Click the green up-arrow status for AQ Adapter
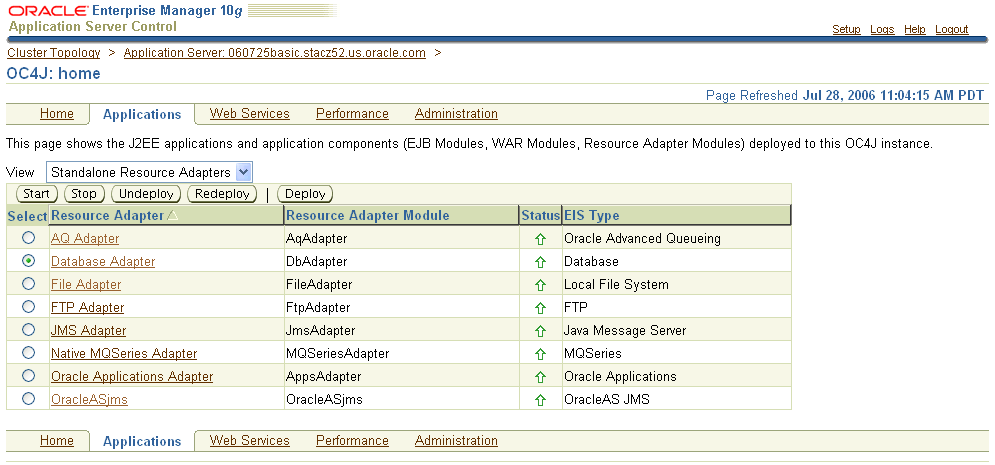Screen dimensions: 995x465 click(540, 239)
